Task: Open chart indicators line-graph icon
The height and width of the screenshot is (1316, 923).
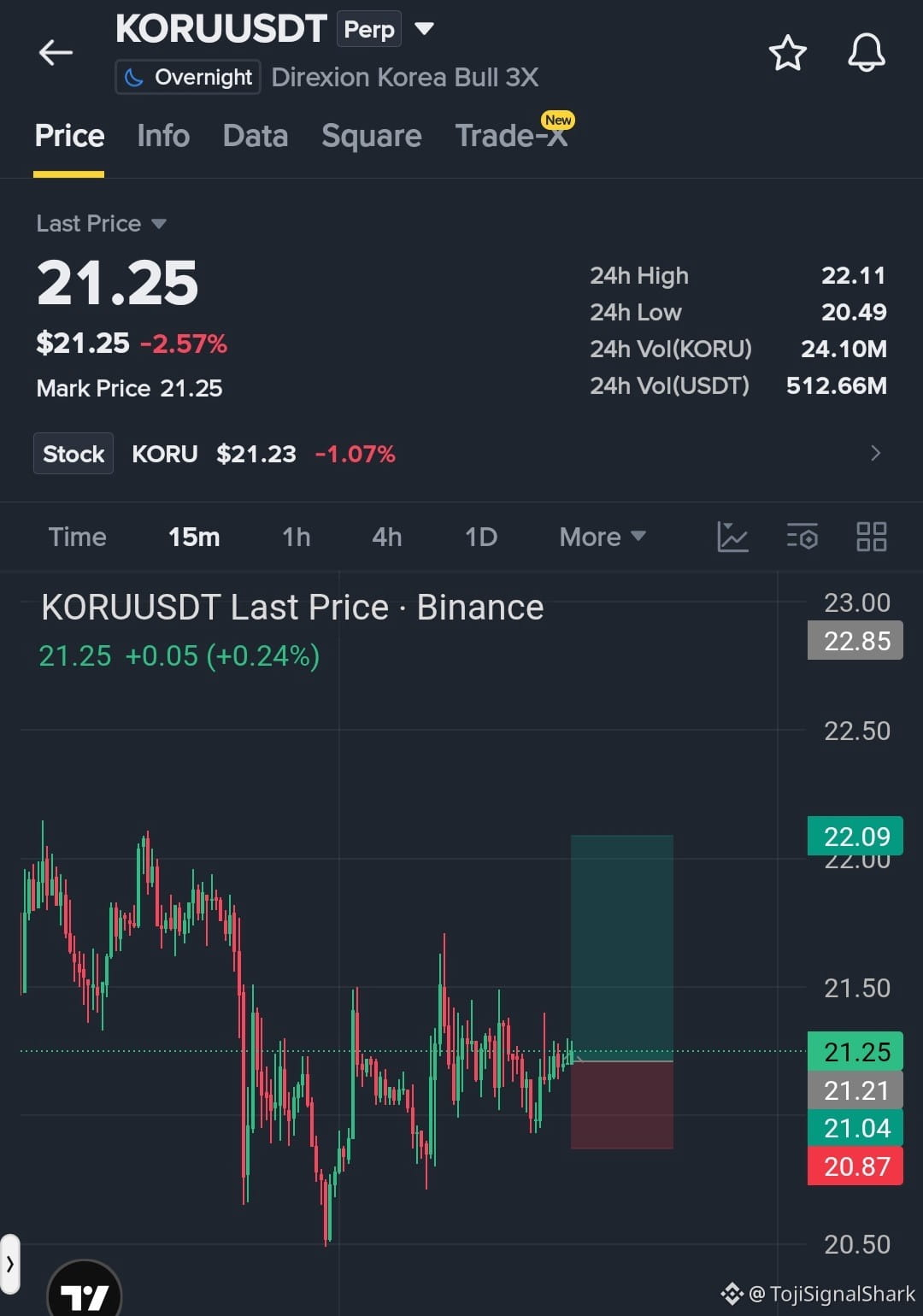Action: pos(732,537)
